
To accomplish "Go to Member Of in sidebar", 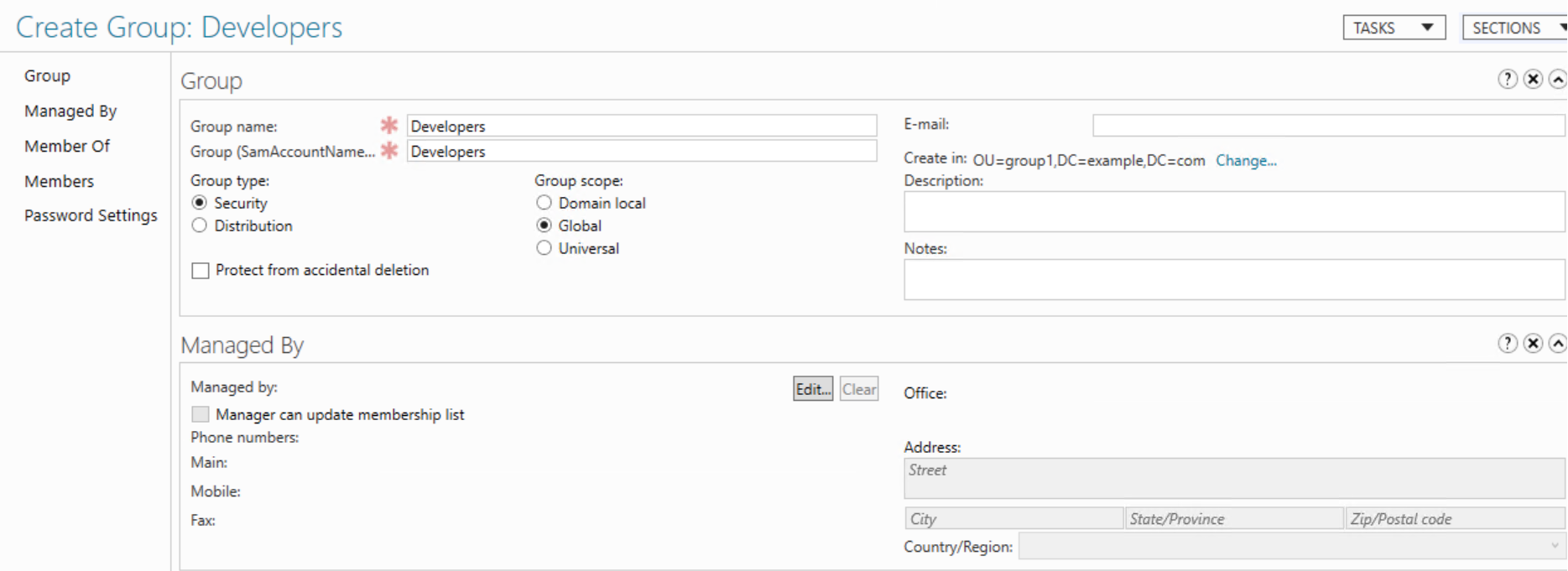I will point(67,146).
